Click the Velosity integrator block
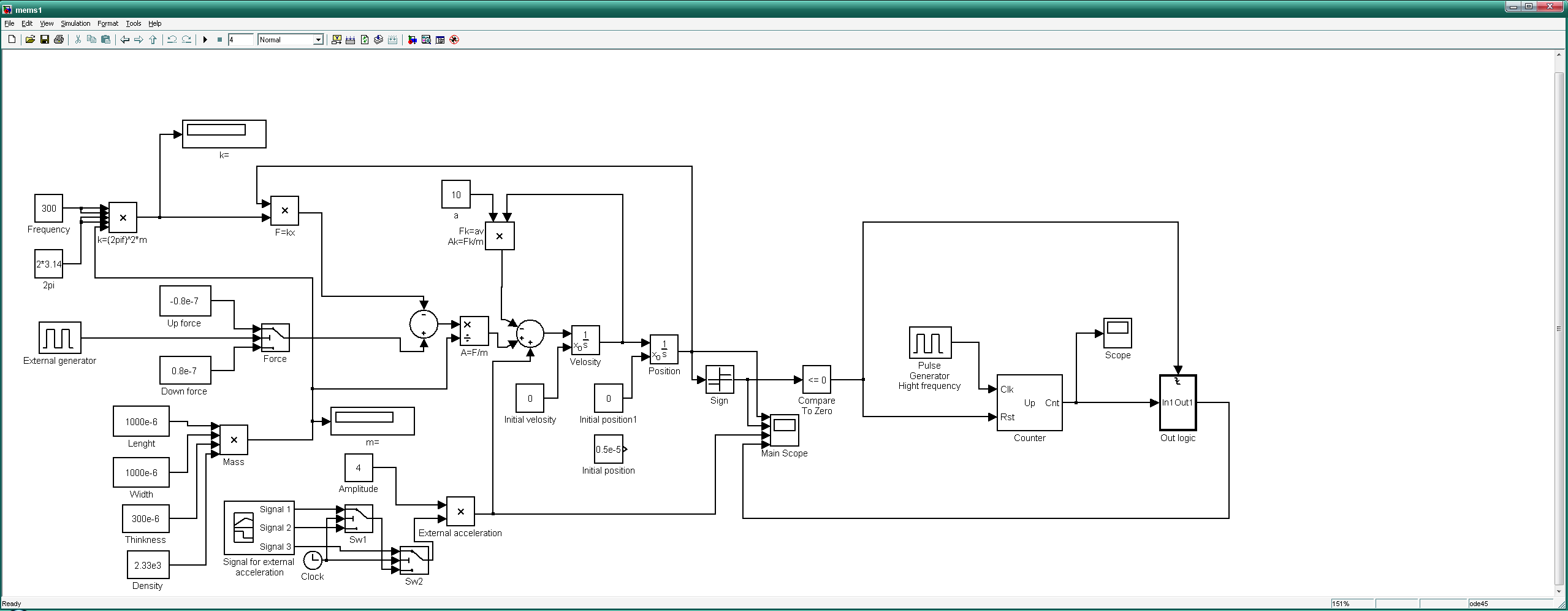The image size is (1568, 611). pos(585,340)
